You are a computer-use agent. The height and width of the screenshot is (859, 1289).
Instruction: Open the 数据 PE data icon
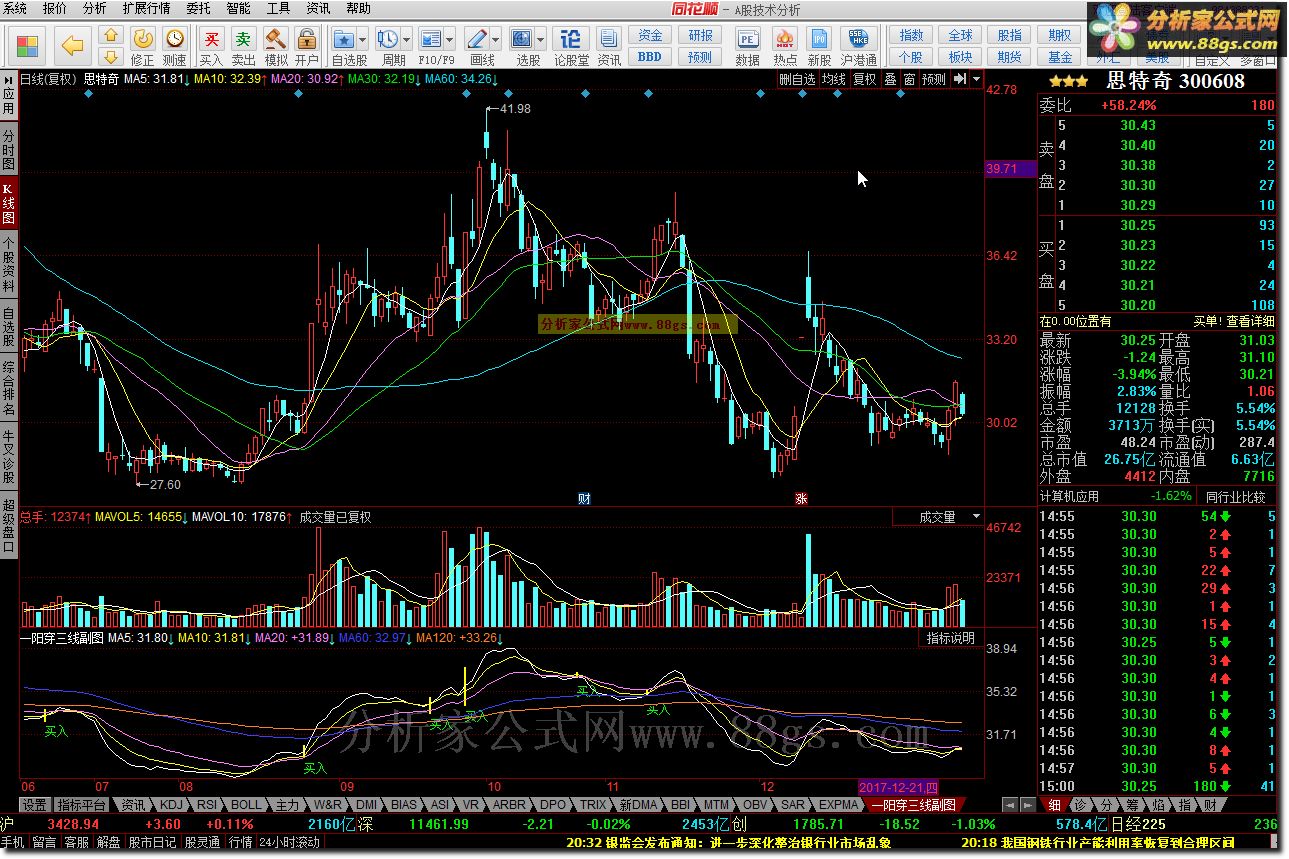click(748, 45)
